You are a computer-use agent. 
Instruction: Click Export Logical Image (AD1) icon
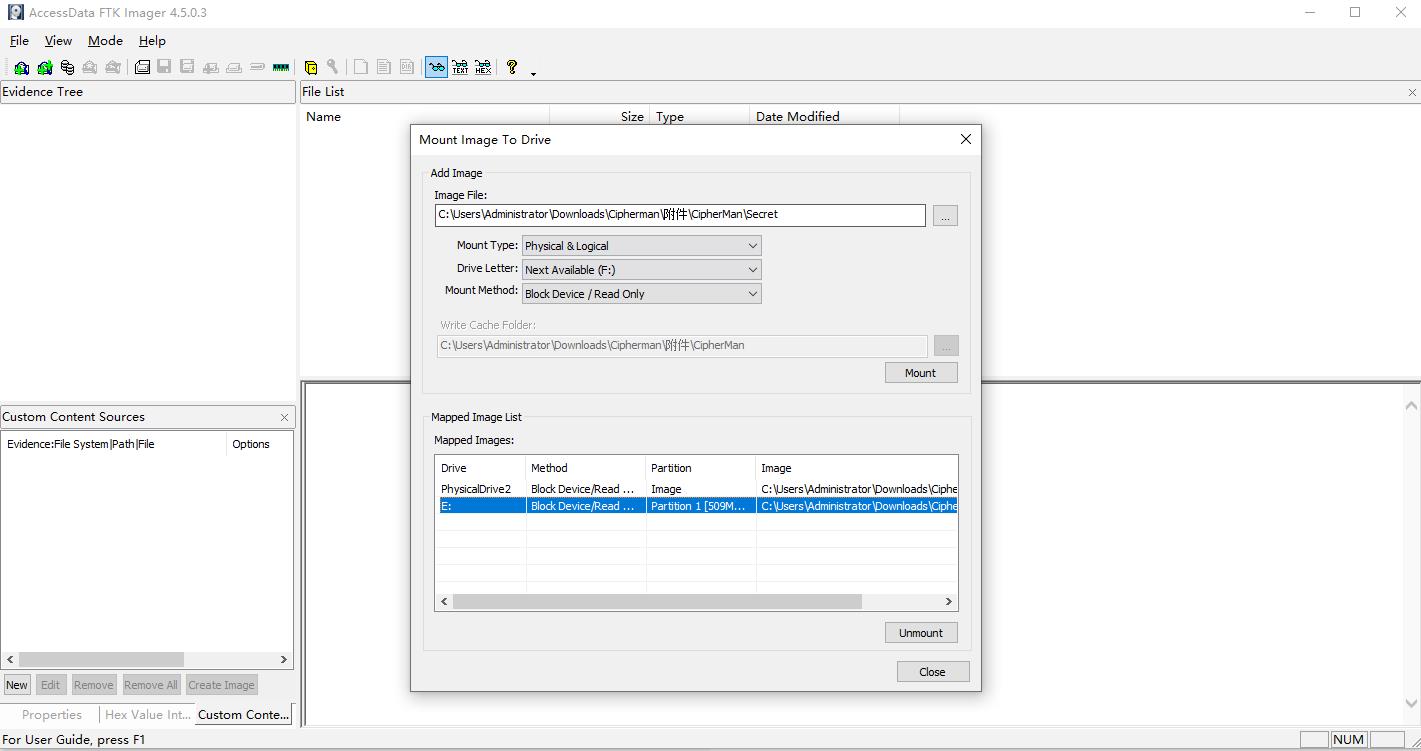pyautogui.click(x=187, y=67)
